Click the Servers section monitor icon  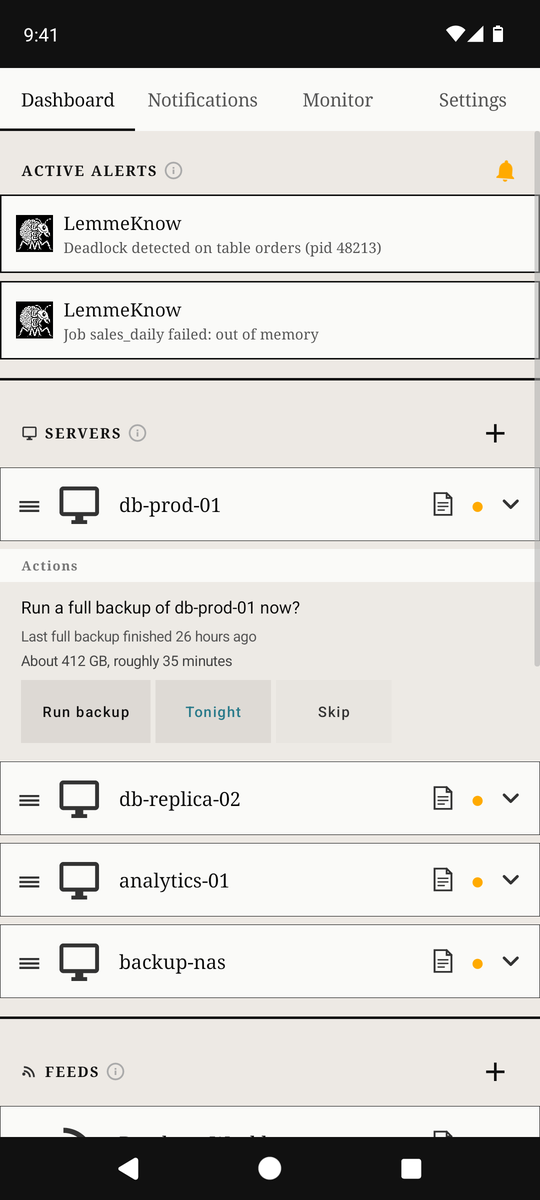click(29, 433)
